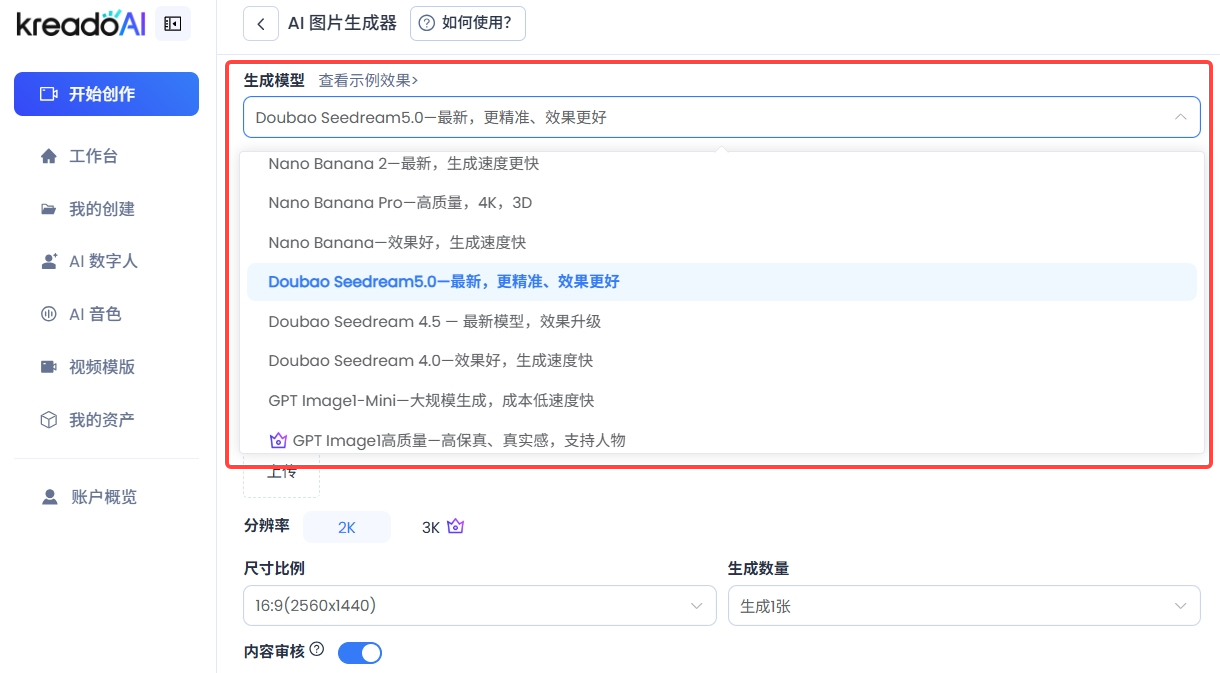Open 我的创建 folder icon

click(48, 209)
